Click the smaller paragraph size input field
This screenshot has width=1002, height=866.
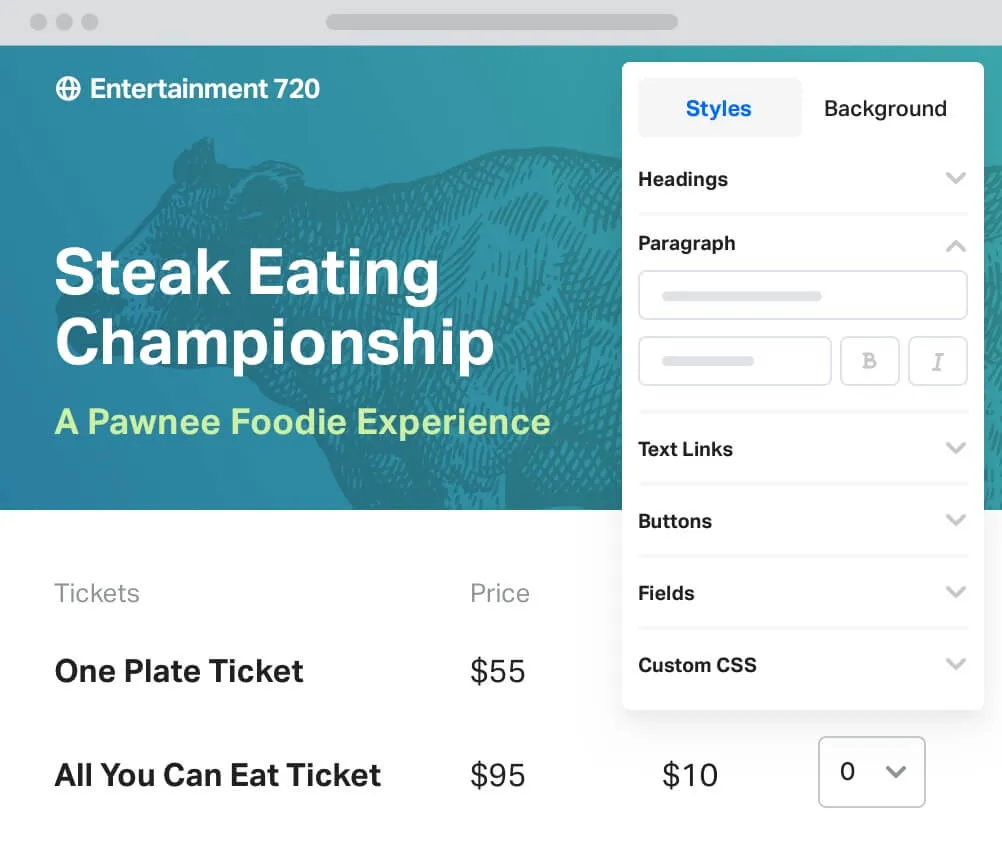coord(734,361)
